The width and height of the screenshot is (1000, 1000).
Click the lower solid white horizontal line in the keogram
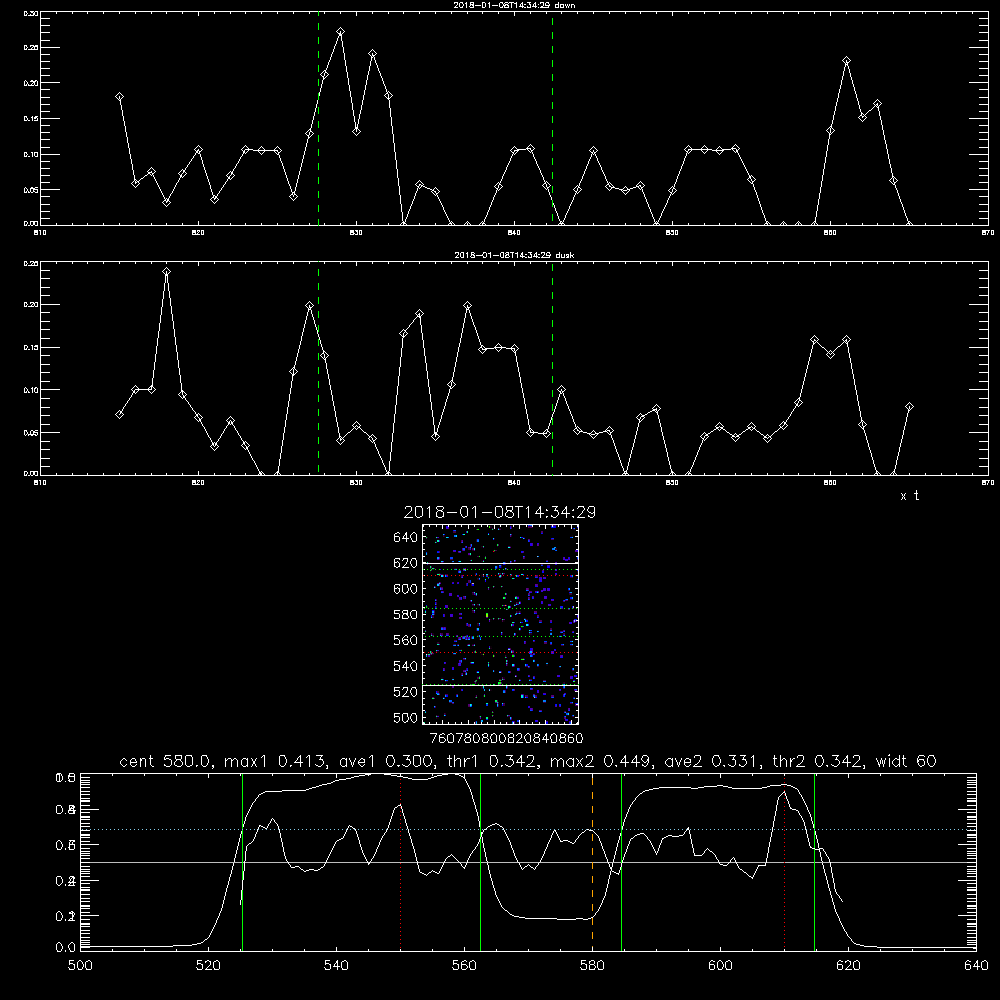[501, 685]
